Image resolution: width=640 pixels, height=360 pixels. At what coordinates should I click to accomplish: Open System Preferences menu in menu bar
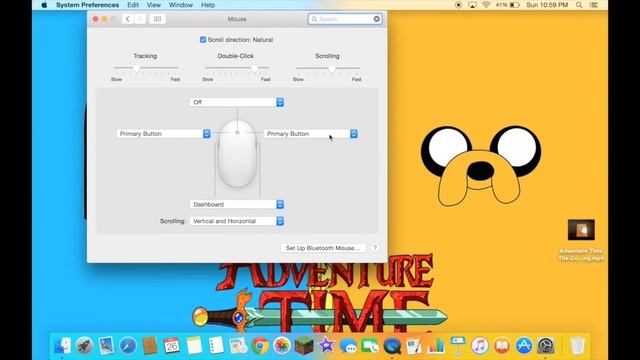pos(87,5)
